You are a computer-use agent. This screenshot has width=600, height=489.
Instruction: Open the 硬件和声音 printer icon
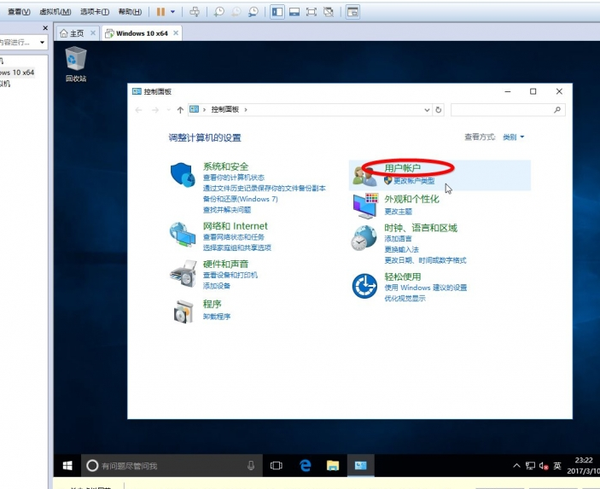pyautogui.click(x=184, y=272)
